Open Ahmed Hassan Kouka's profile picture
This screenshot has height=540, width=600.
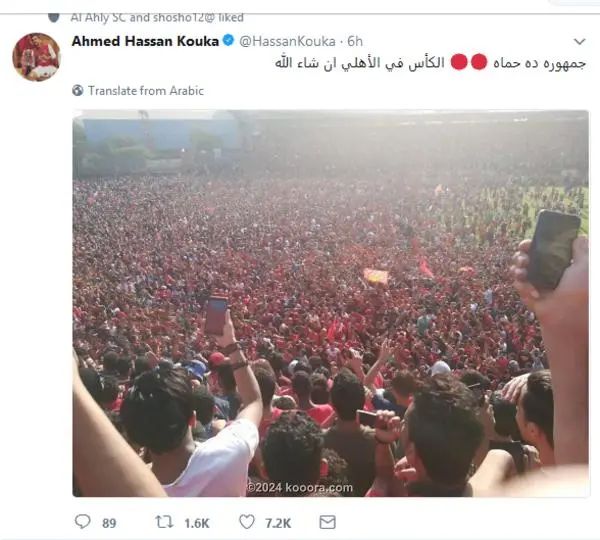(x=37, y=57)
